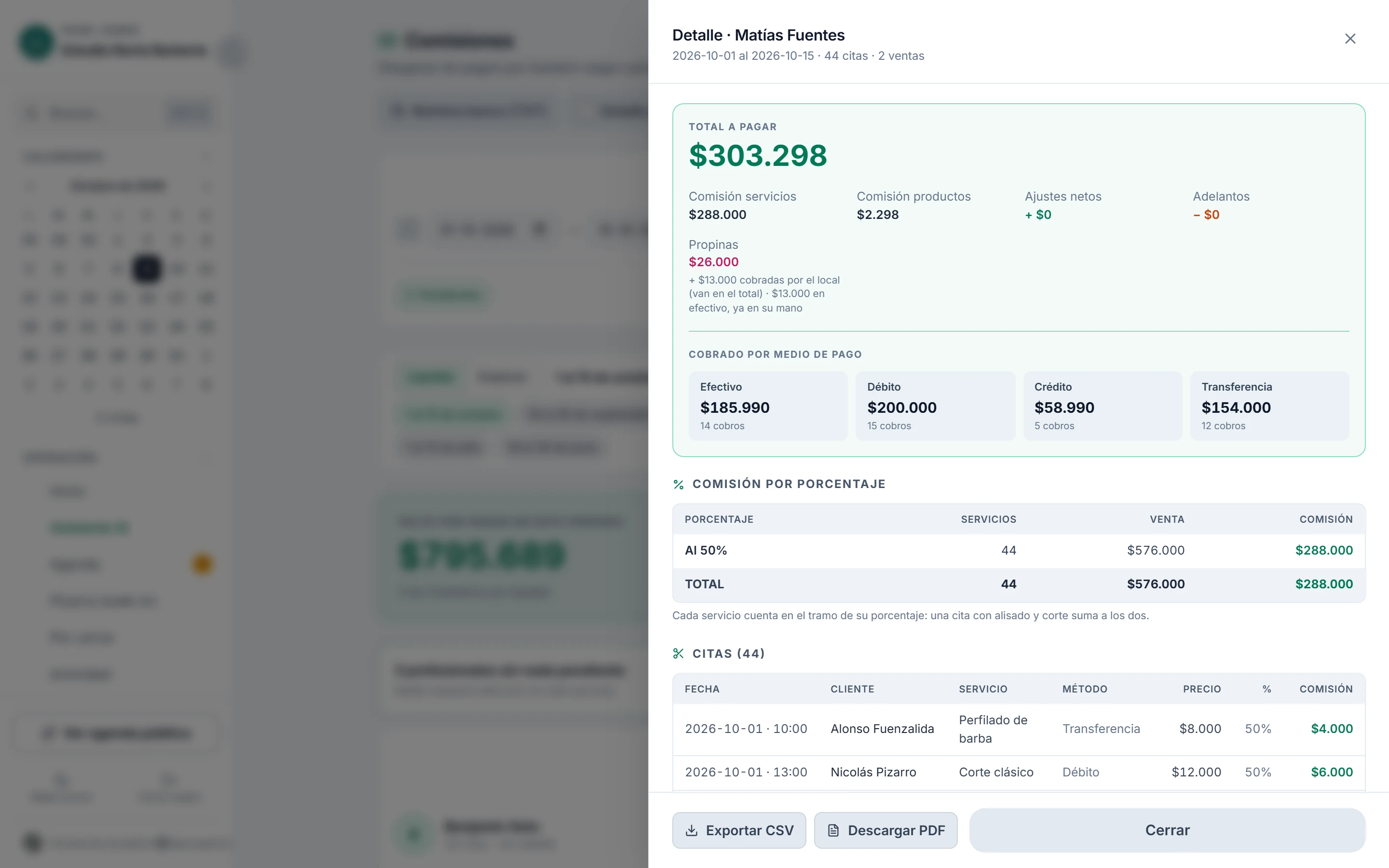Click the document icon on Descargar PDF
The height and width of the screenshot is (868, 1389).
click(x=833, y=830)
